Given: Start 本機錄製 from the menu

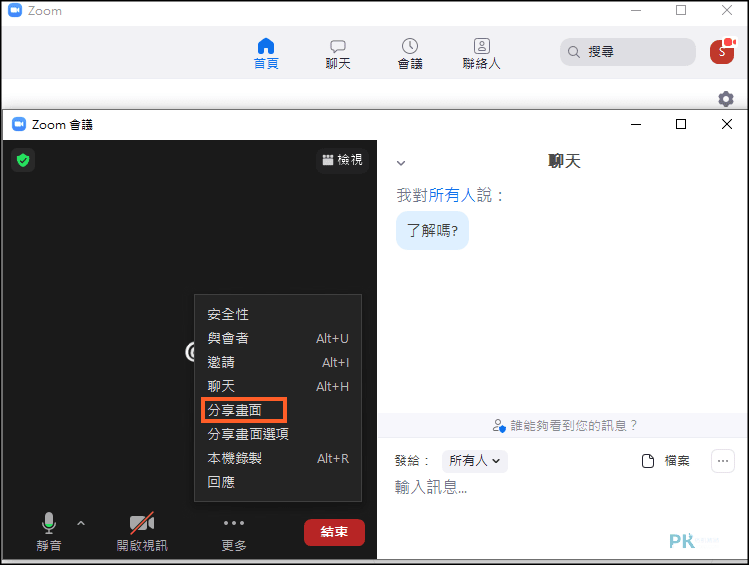Looking at the screenshot, I should tap(278, 458).
